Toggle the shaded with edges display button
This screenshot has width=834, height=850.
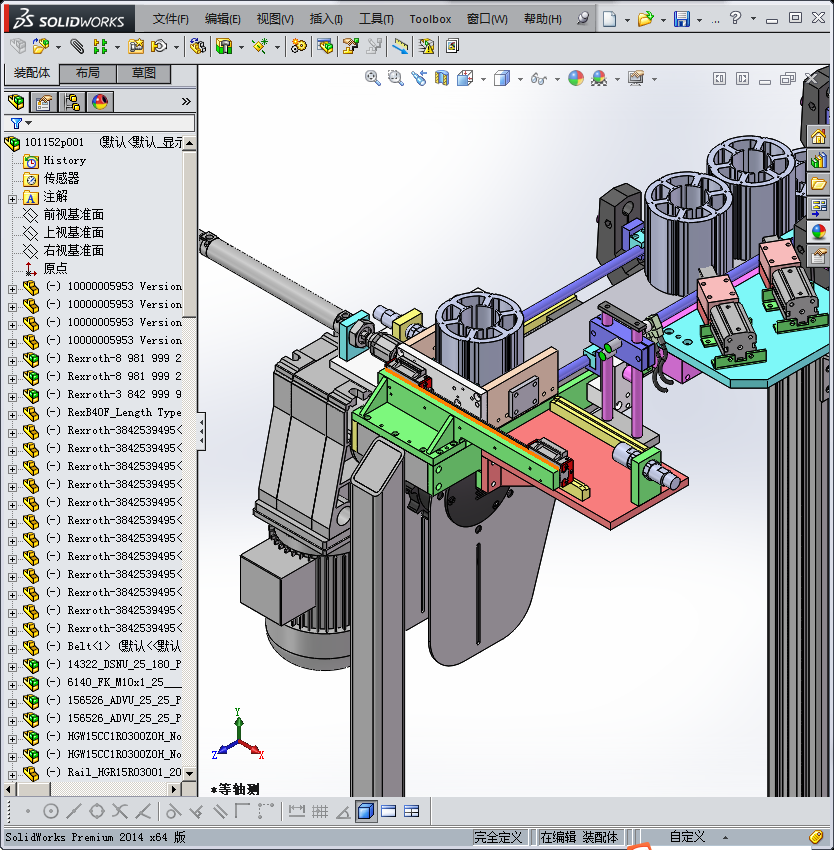coord(366,811)
